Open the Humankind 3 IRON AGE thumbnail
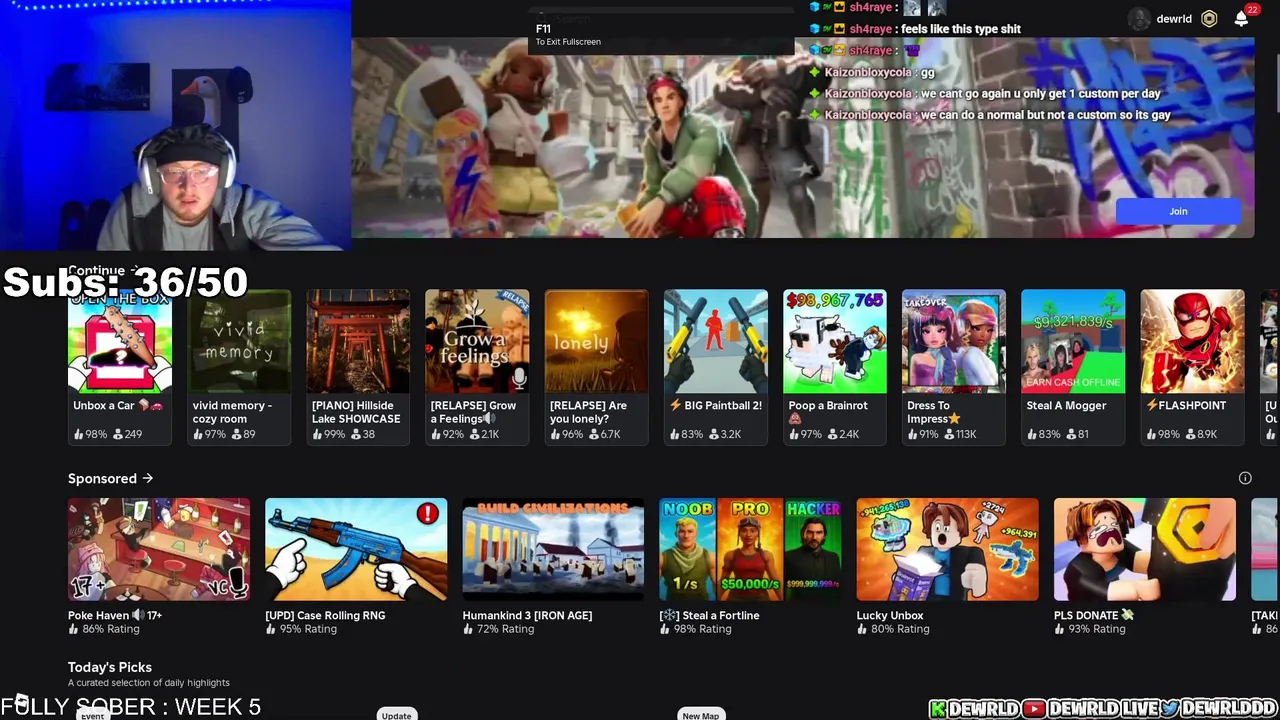1280x720 pixels. 553,549
